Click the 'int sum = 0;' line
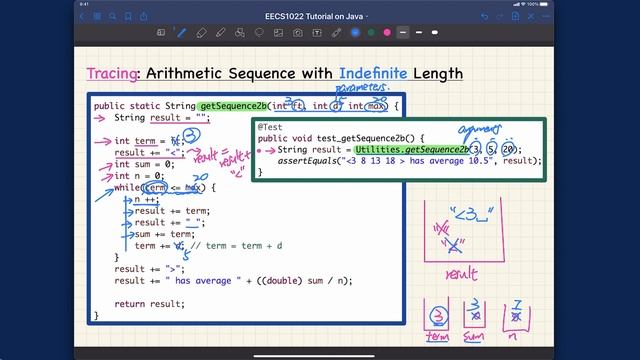The width and height of the screenshot is (640, 360). tap(144, 164)
